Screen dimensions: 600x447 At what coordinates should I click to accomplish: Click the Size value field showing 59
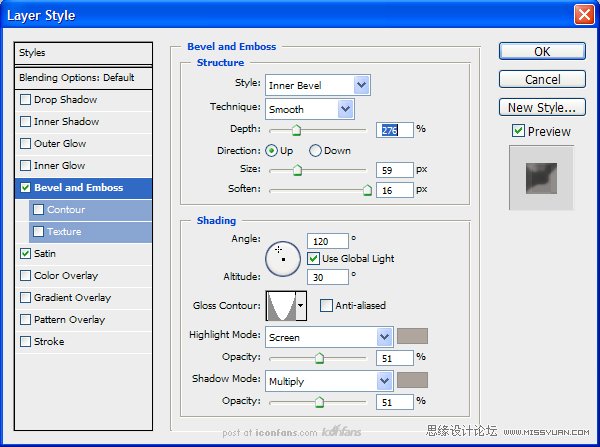pyautogui.click(x=395, y=170)
